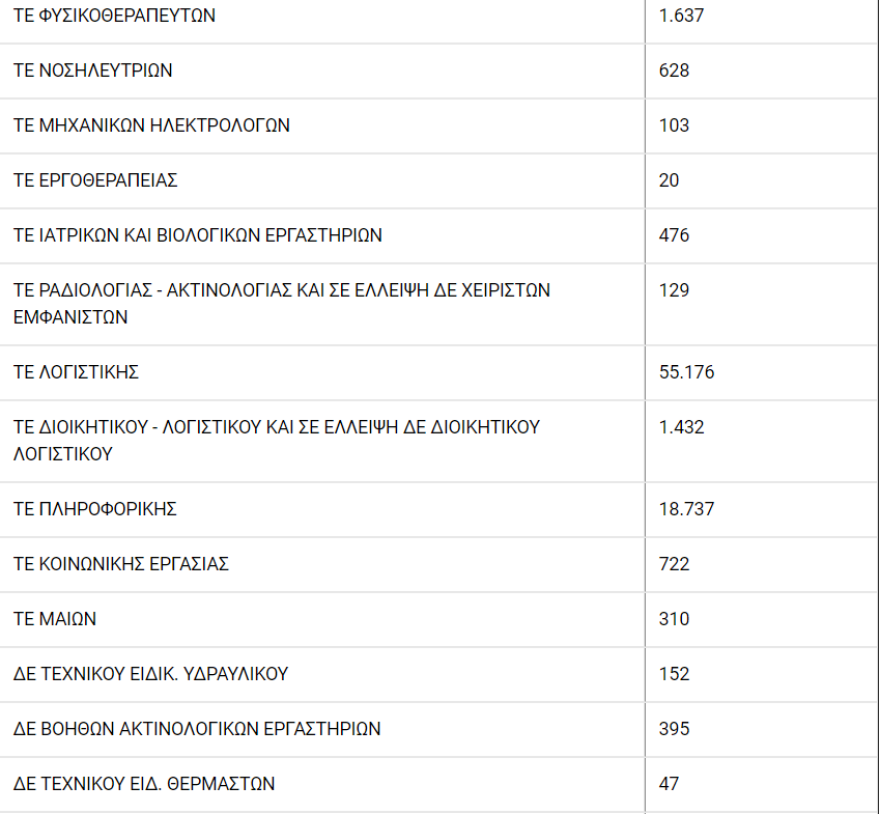The width and height of the screenshot is (880, 814).
Task: Select the value 18.737 cell
Action: [687, 510]
